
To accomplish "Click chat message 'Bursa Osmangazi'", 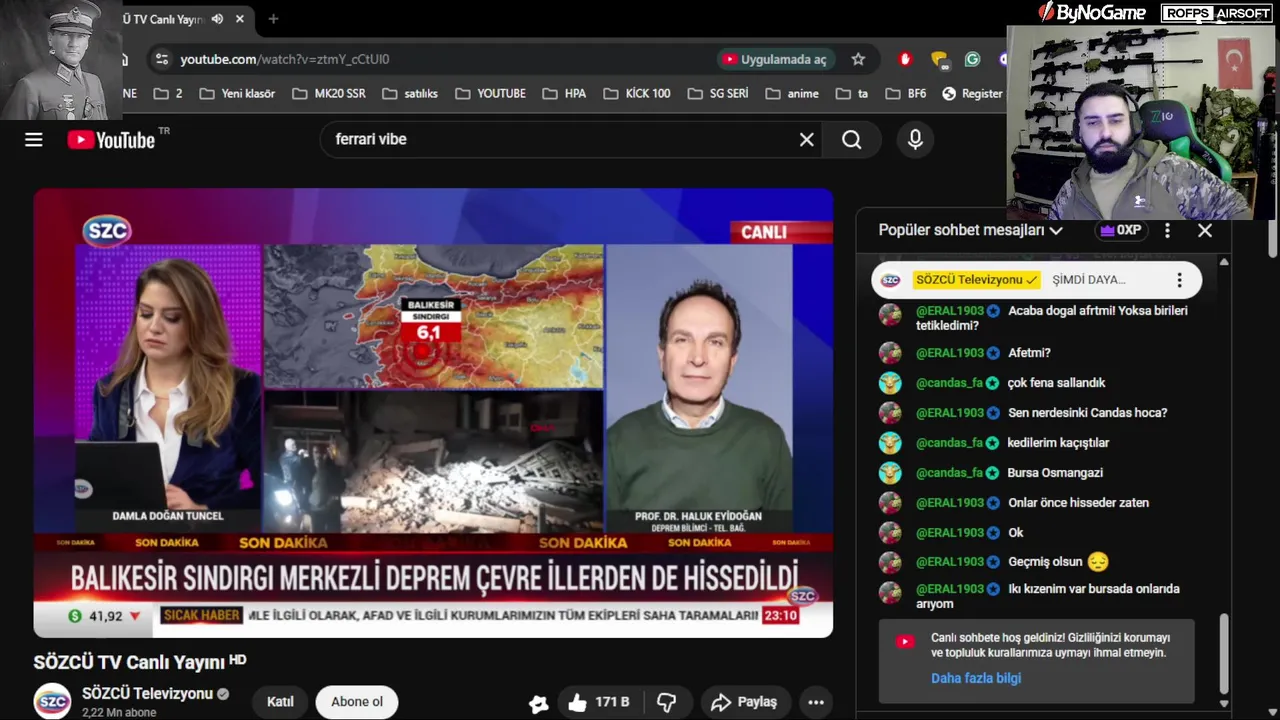I will 1055,472.
